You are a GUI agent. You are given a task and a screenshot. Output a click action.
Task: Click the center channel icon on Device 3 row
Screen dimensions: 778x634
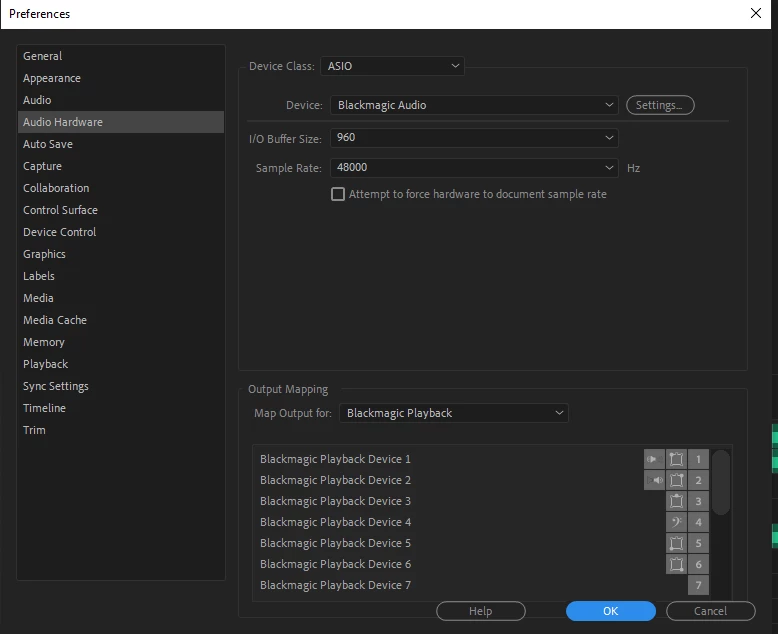click(x=676, y=501)
